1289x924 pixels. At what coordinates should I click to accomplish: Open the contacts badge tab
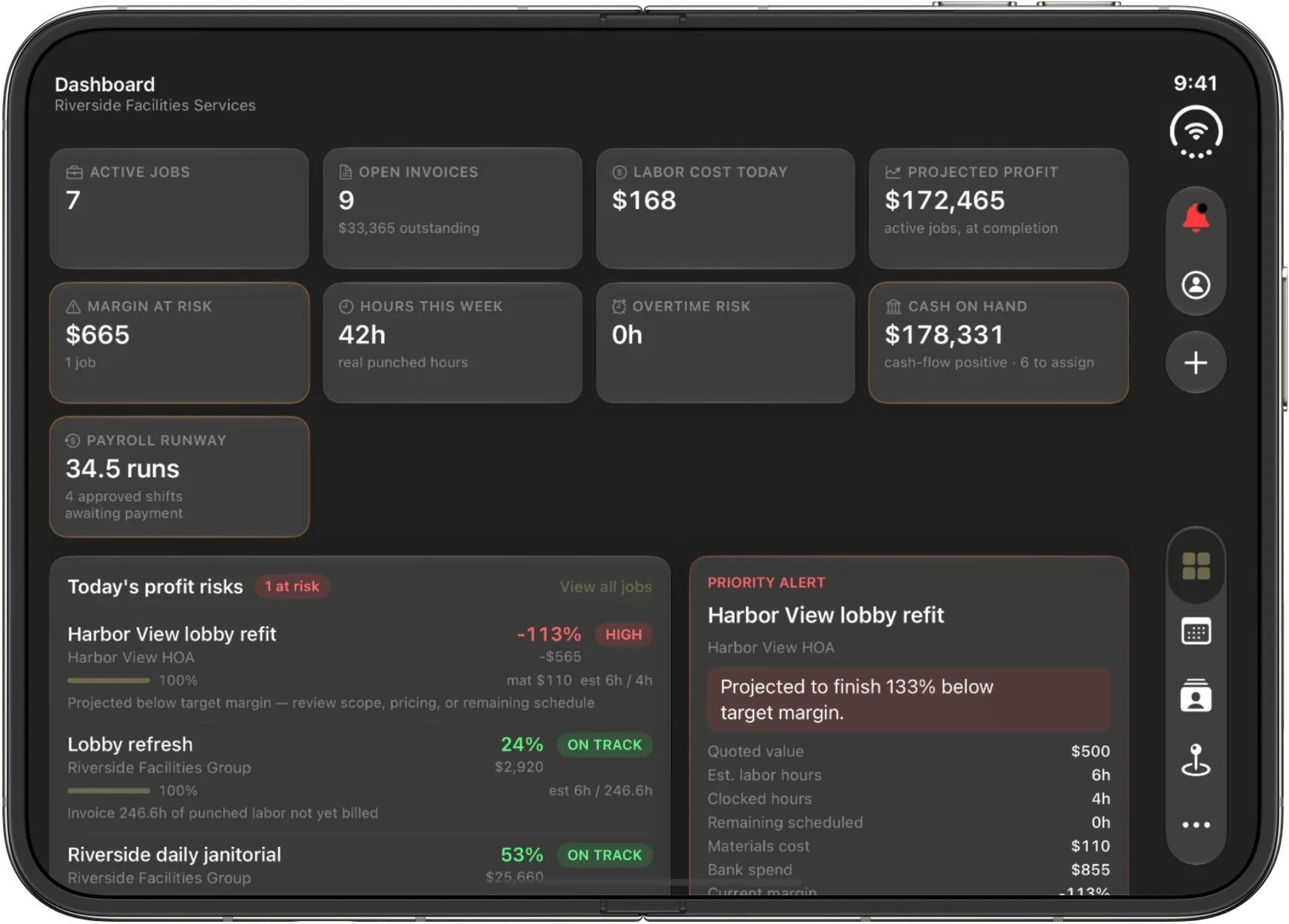point(1195,695)
